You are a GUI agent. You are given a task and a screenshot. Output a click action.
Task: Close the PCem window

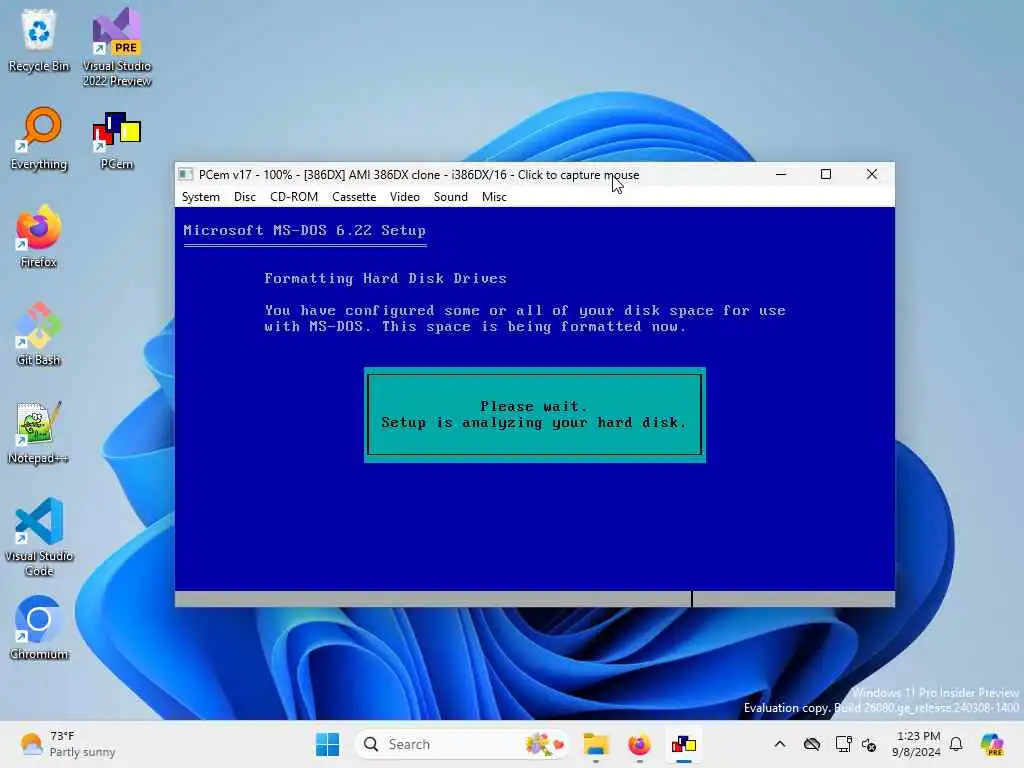click(872, 174)
